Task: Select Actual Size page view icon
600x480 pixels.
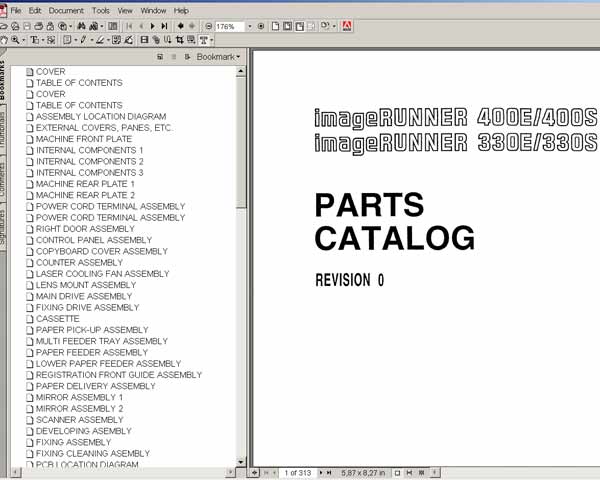Action: [276, 26]
